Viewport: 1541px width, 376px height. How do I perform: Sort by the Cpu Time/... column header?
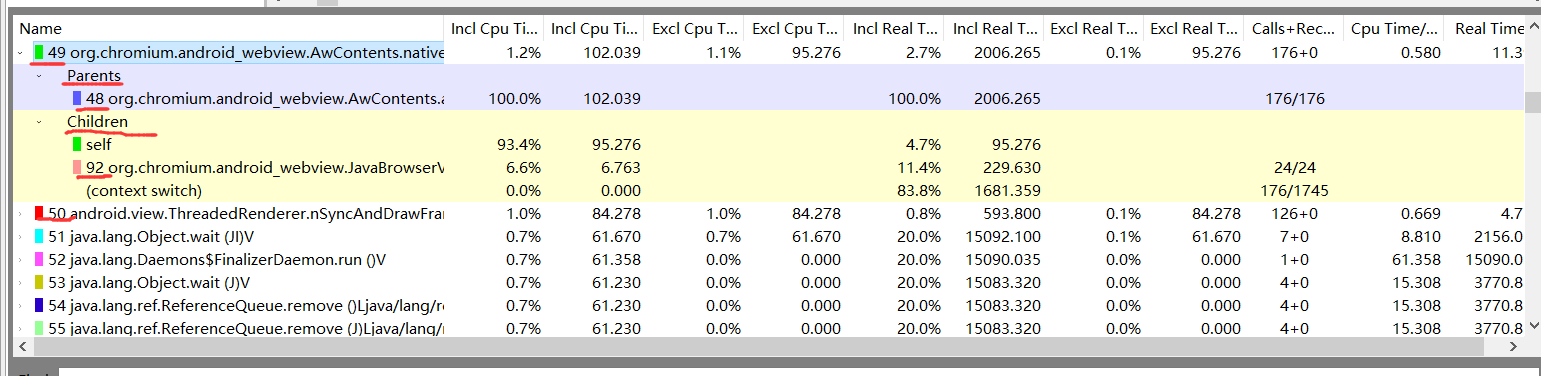(x=1392, y=29)
